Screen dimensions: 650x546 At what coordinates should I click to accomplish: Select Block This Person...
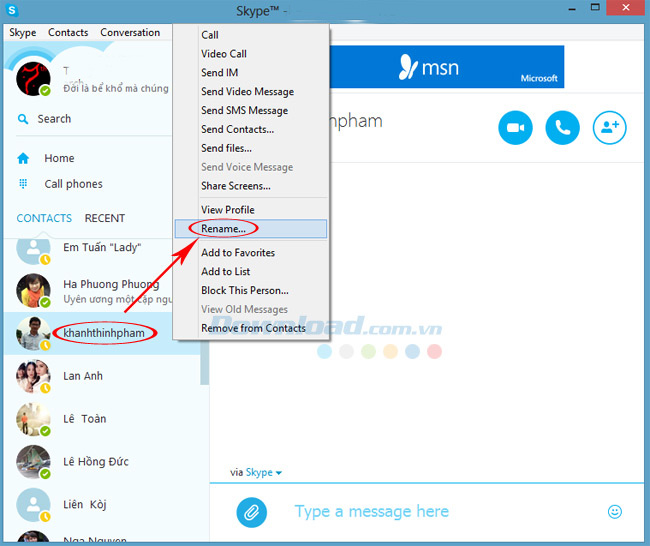(251, 290)
